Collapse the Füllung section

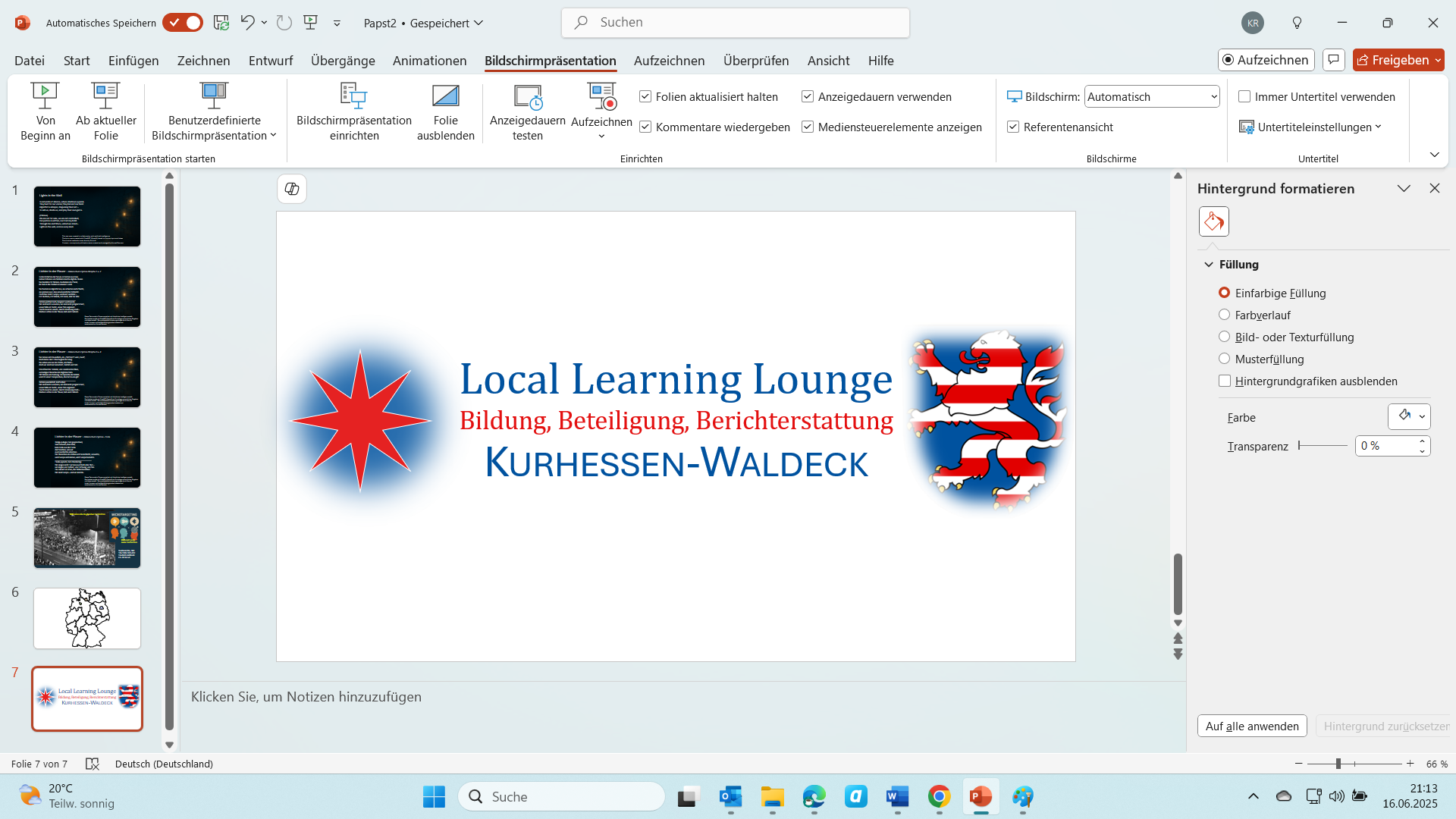click(1209, 265)
